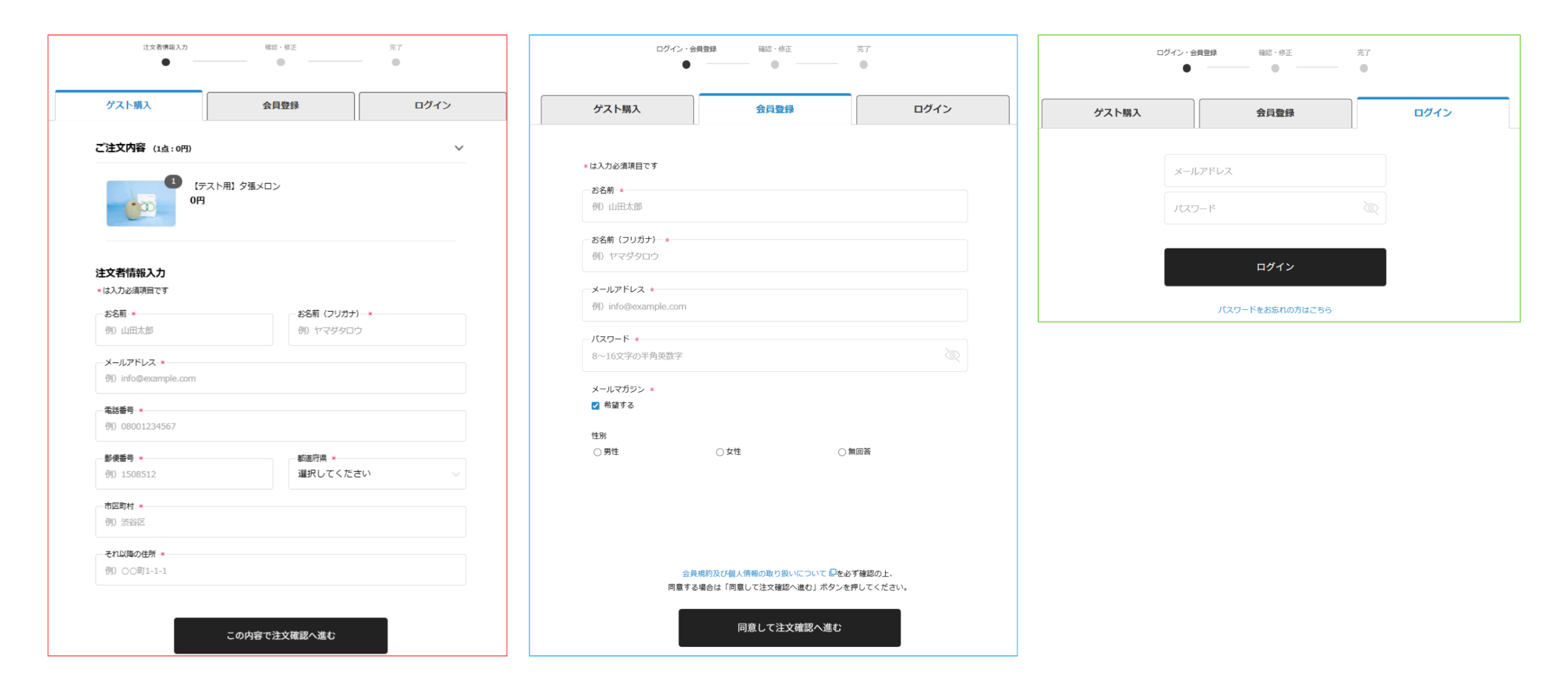This screenshot has height=683, width=1568.
Task: Show the password in the login panel
Action: (1370, 208)
